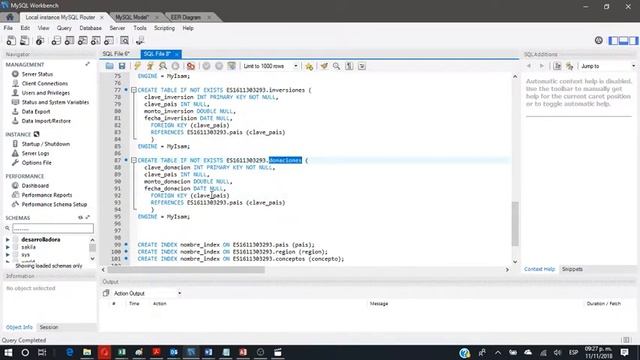Screen dimensions: 640x360
Task: Commit the current transaction
Action: pyautogui.click(x=206, y=66)
